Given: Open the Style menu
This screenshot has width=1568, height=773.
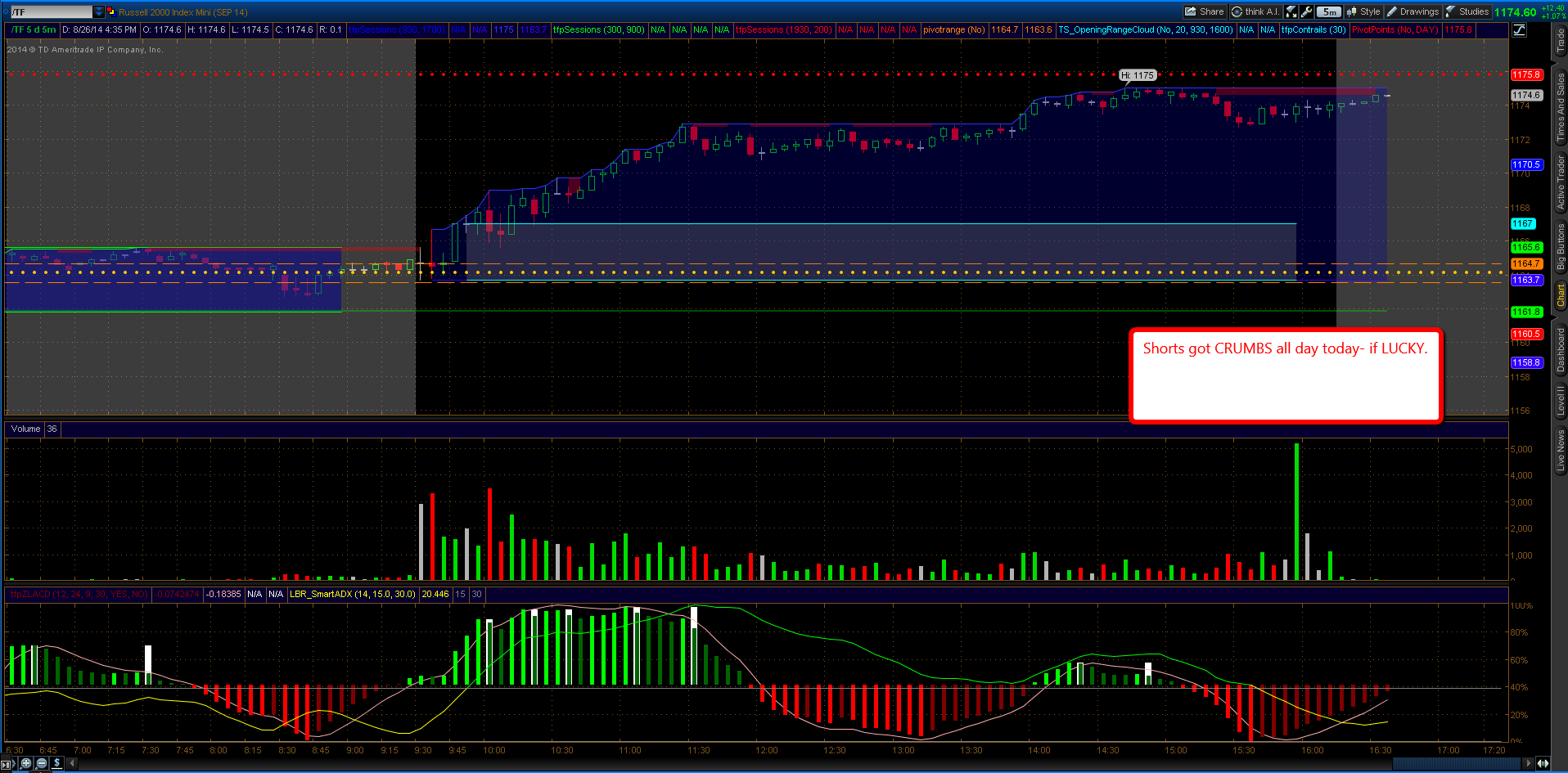Looking at the screenshot, I should [1363, 11].
